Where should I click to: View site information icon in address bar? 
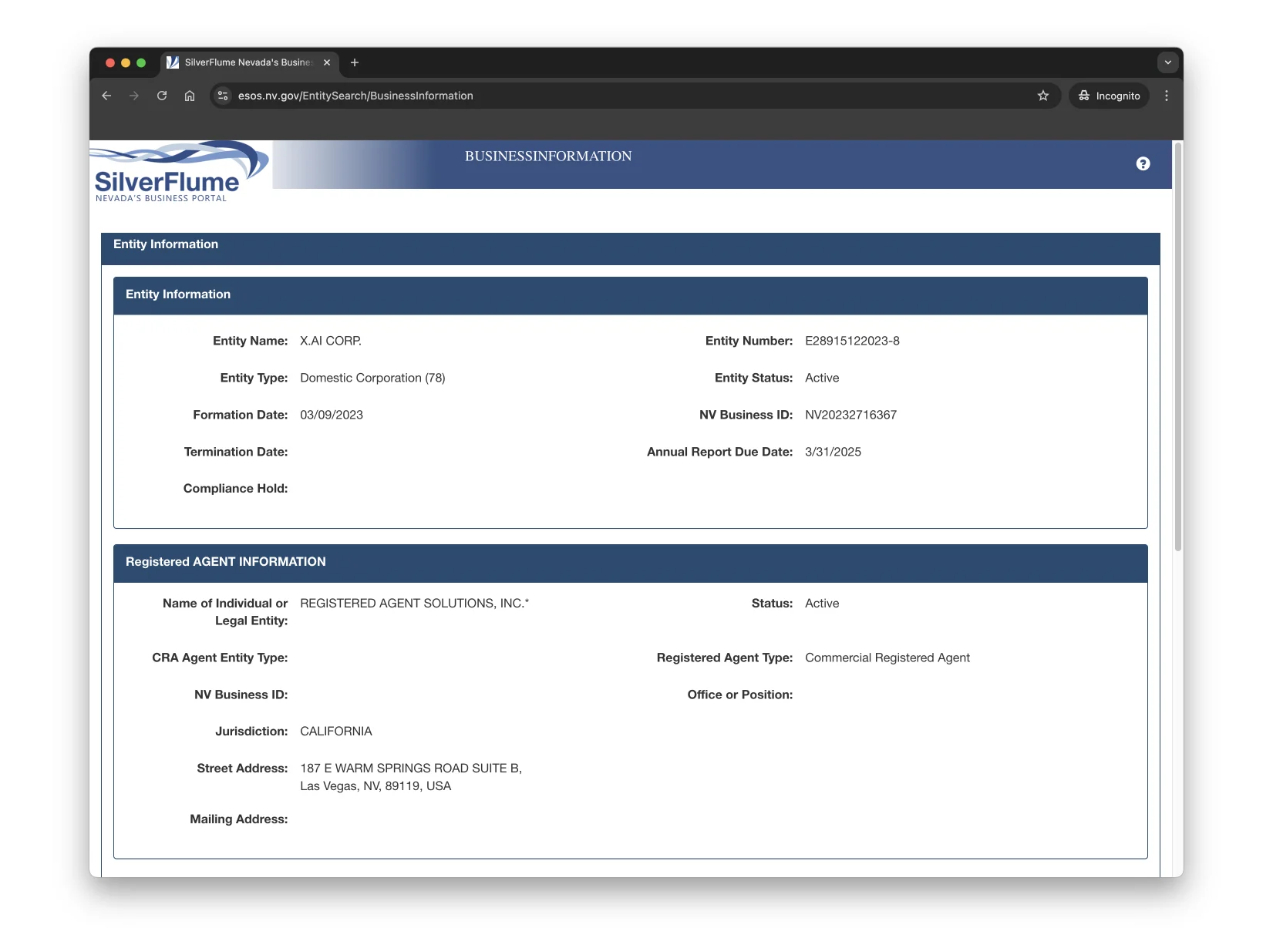tap(223, 96)
